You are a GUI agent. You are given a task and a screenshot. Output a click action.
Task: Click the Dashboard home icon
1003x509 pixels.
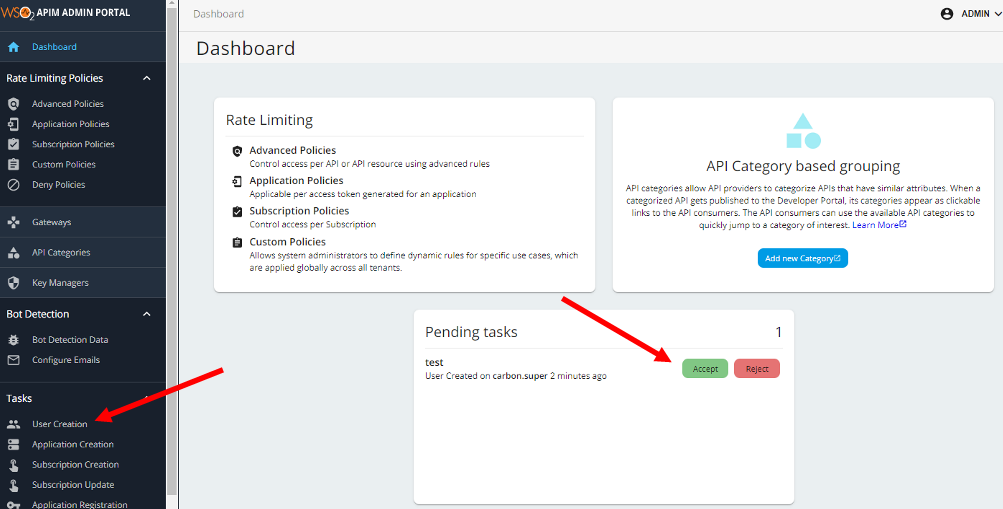tap(13, 47)
